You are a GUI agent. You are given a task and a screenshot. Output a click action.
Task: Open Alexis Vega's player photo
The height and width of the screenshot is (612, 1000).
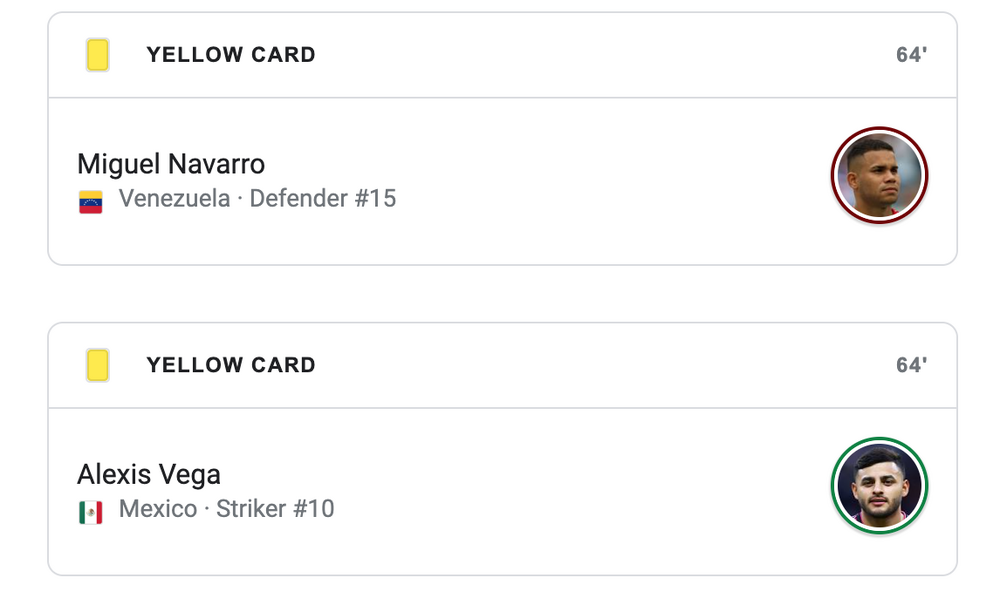pos(879,486)
